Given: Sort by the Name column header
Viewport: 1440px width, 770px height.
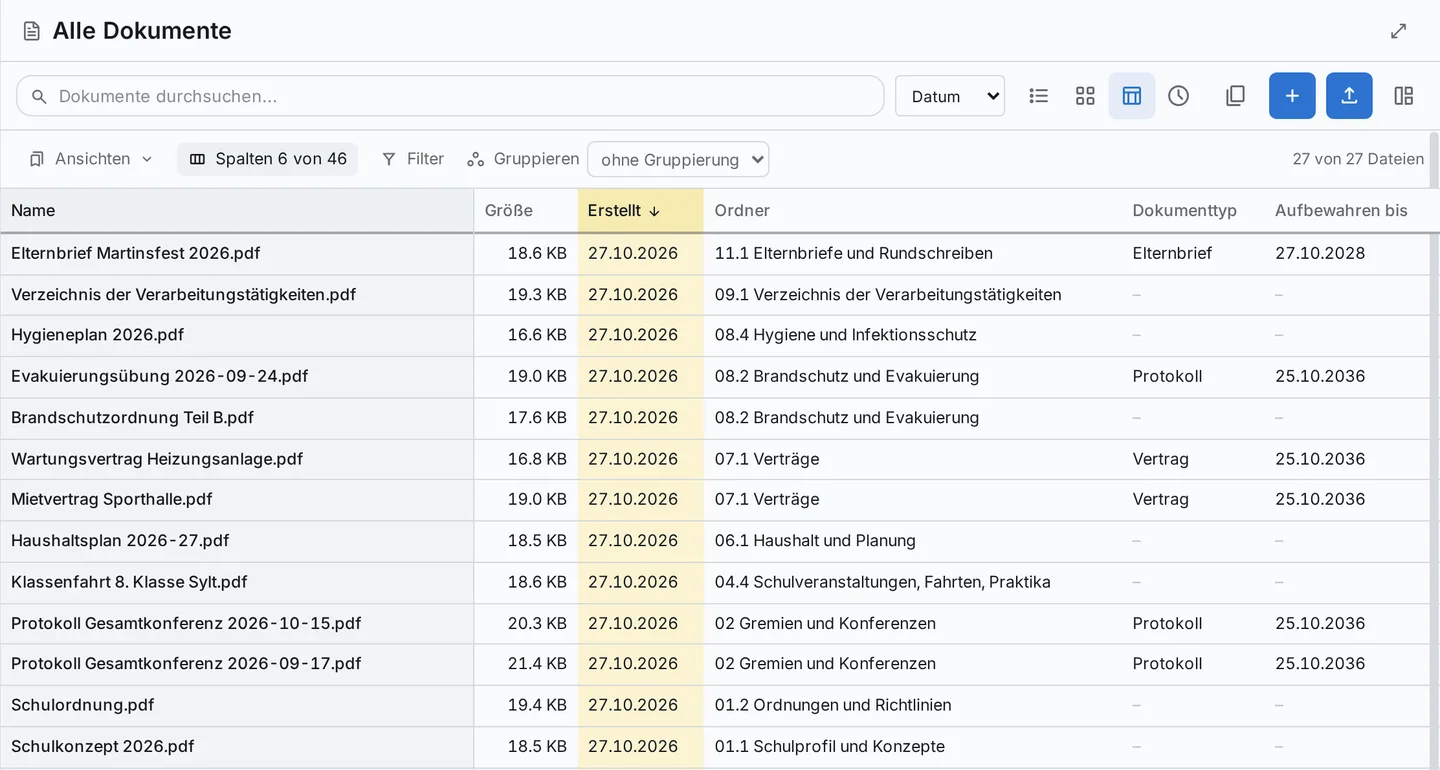Looking at the screenshot, I should coord(237,210).
